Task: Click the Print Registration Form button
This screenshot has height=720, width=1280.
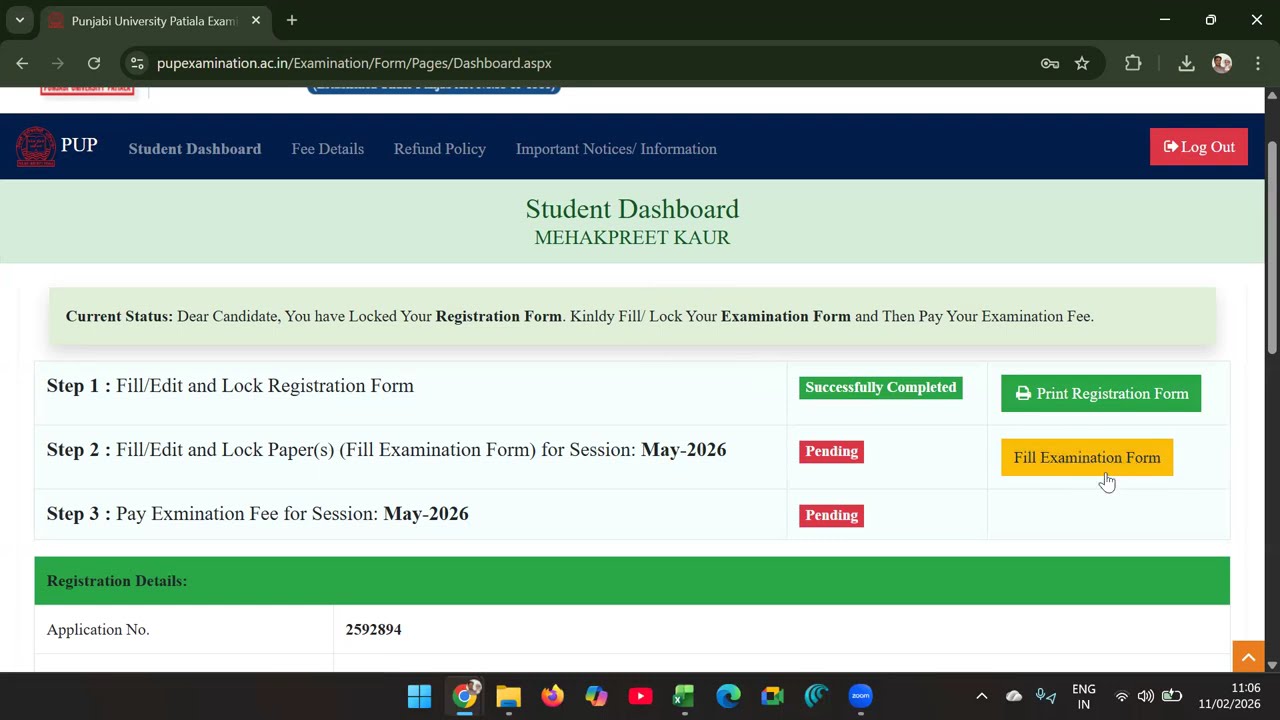Action: coord(1101,393)
